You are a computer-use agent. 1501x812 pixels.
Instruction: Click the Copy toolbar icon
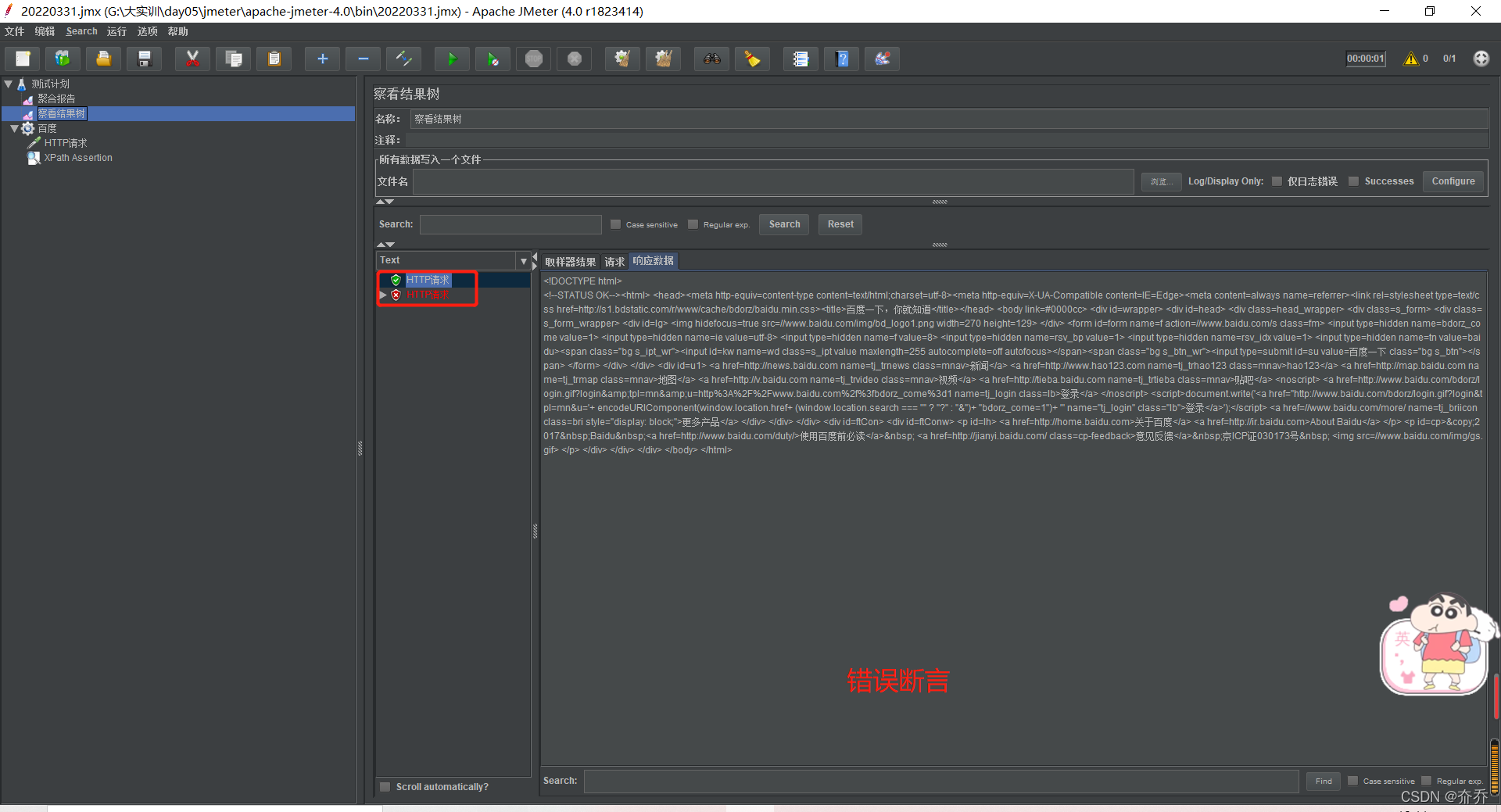click(x=234, y=59)
